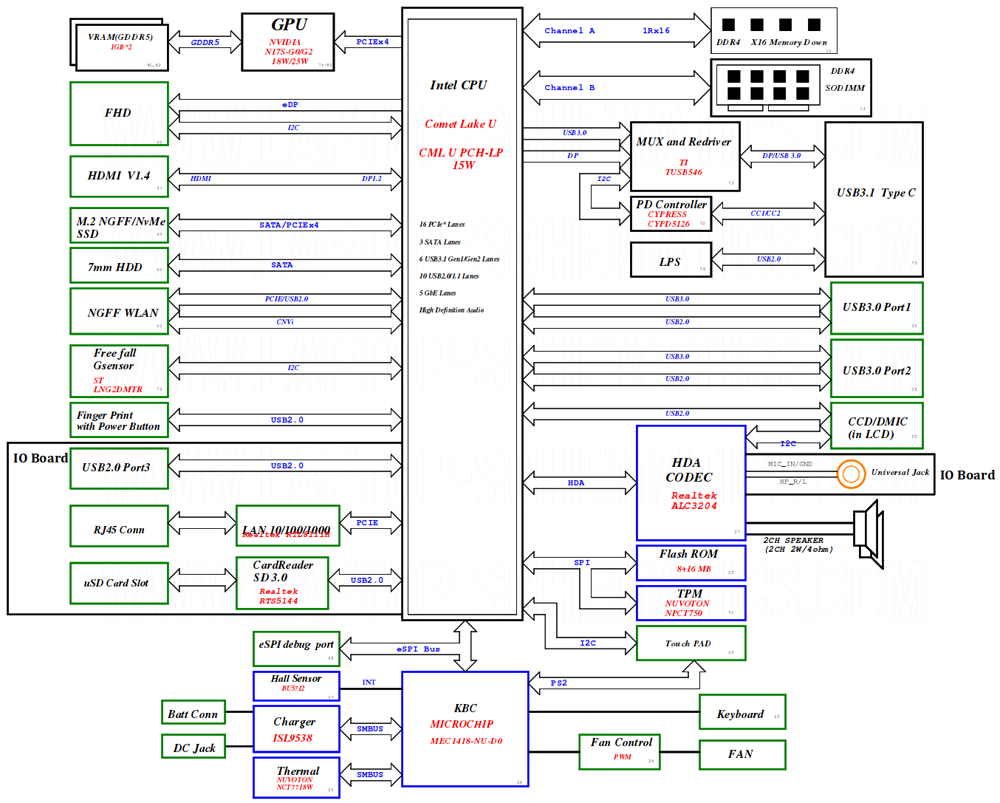Select the LPS block
The width and height of the screenshot is (1000, 803).
point(671,260)
